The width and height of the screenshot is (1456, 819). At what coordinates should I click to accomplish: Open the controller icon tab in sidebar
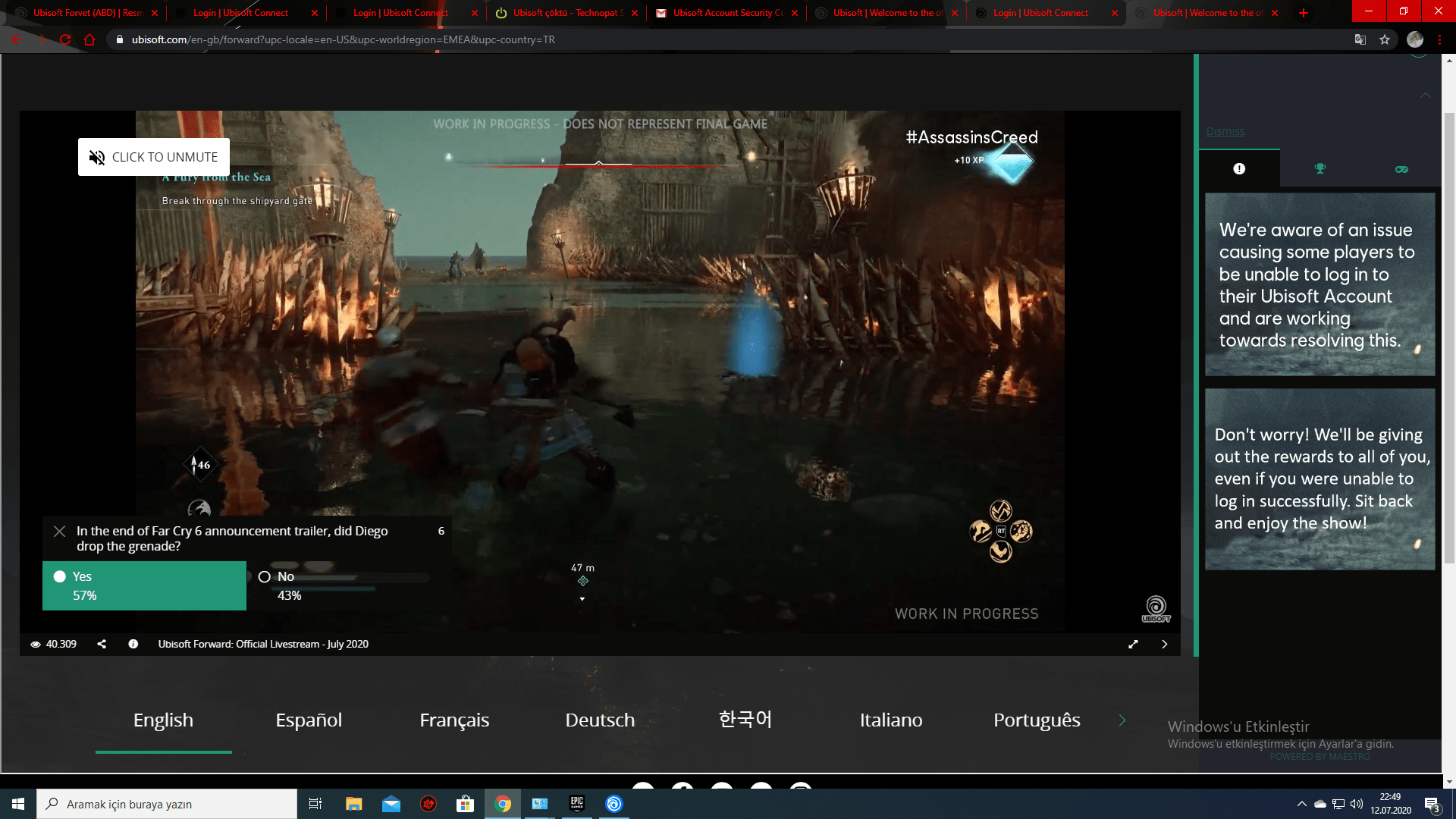pos(1401,168)
